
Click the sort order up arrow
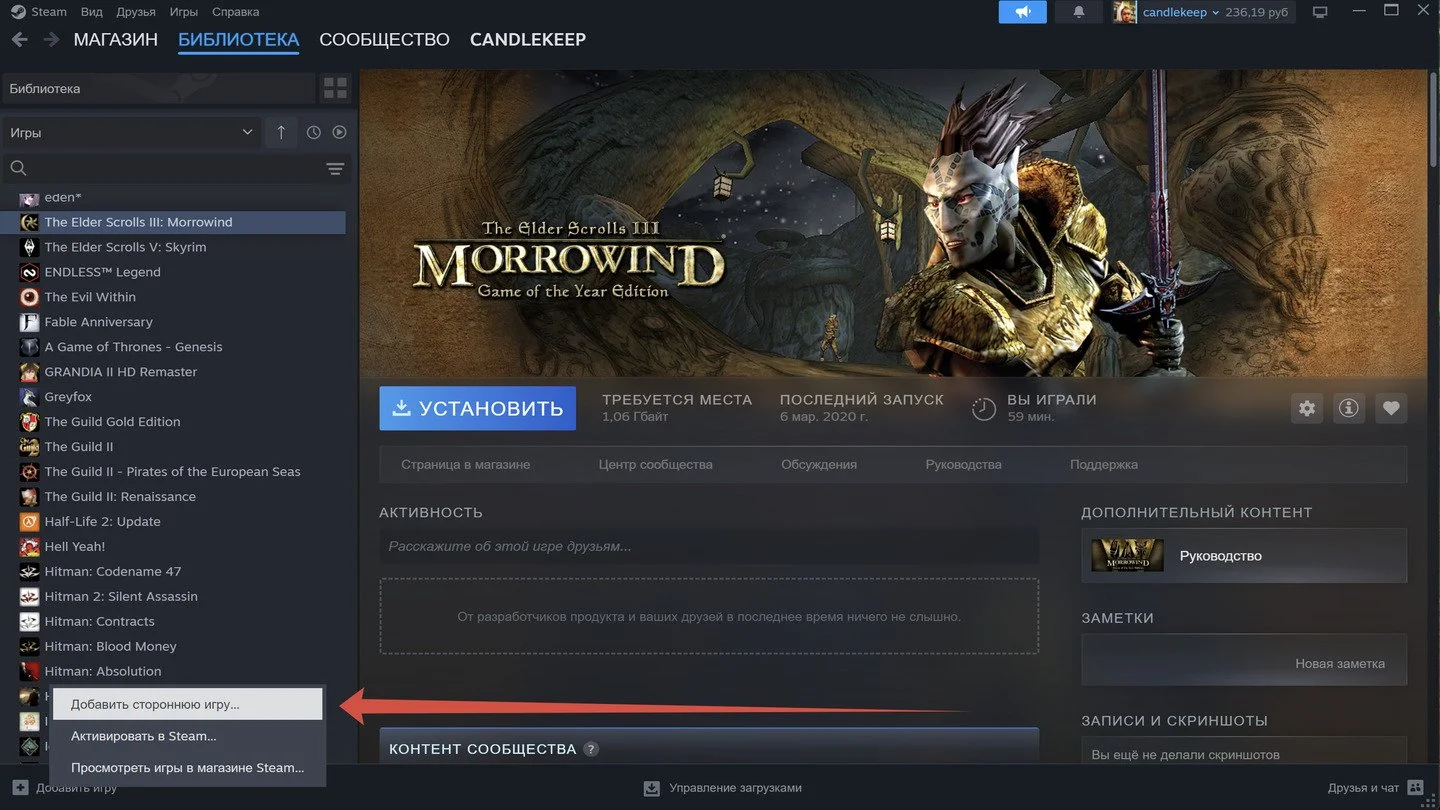click(x=281, y=132)
